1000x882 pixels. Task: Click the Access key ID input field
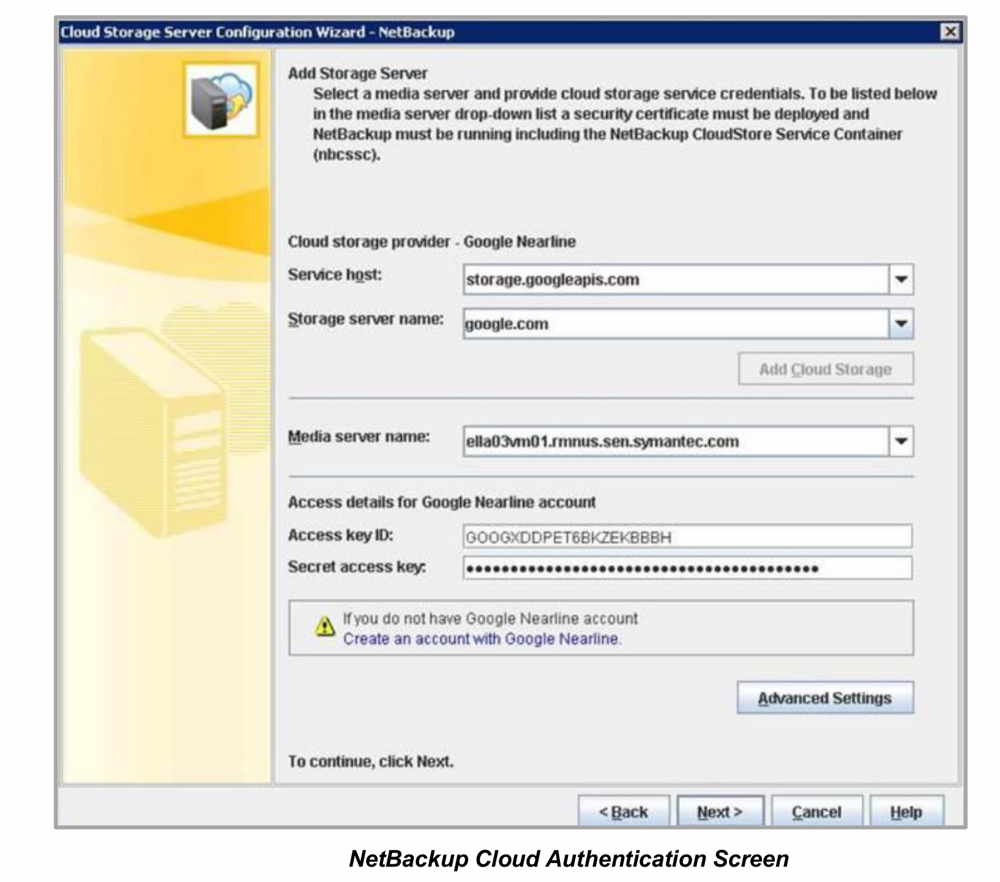tap(688, 537)
